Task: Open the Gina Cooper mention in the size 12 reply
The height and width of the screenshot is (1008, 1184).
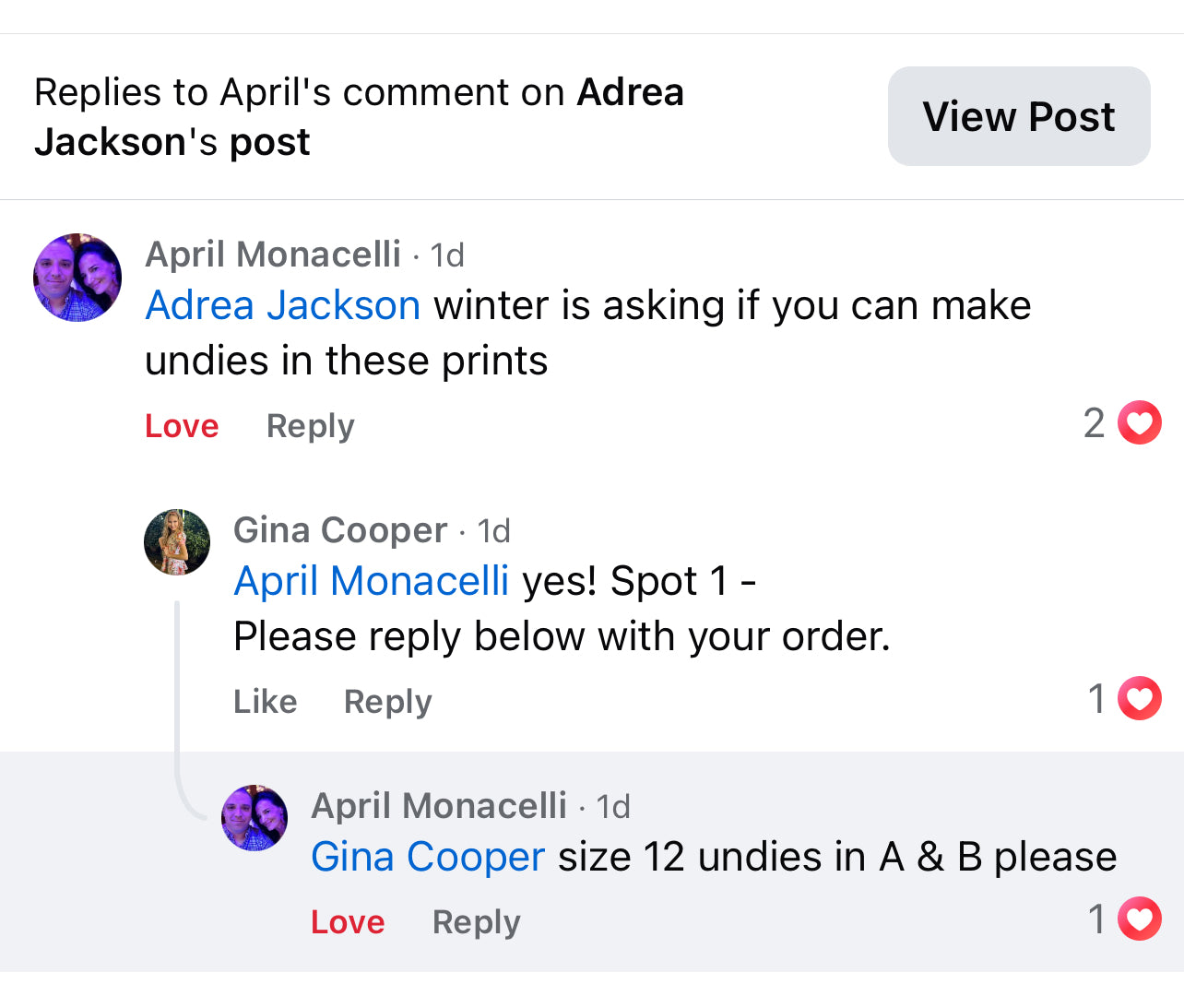Action: click(428, 857)
